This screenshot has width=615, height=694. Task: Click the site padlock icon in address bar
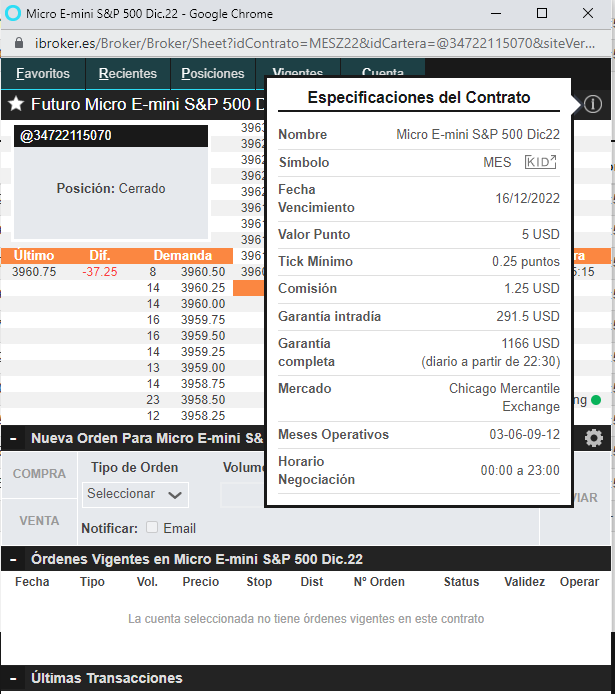(19, 43)
